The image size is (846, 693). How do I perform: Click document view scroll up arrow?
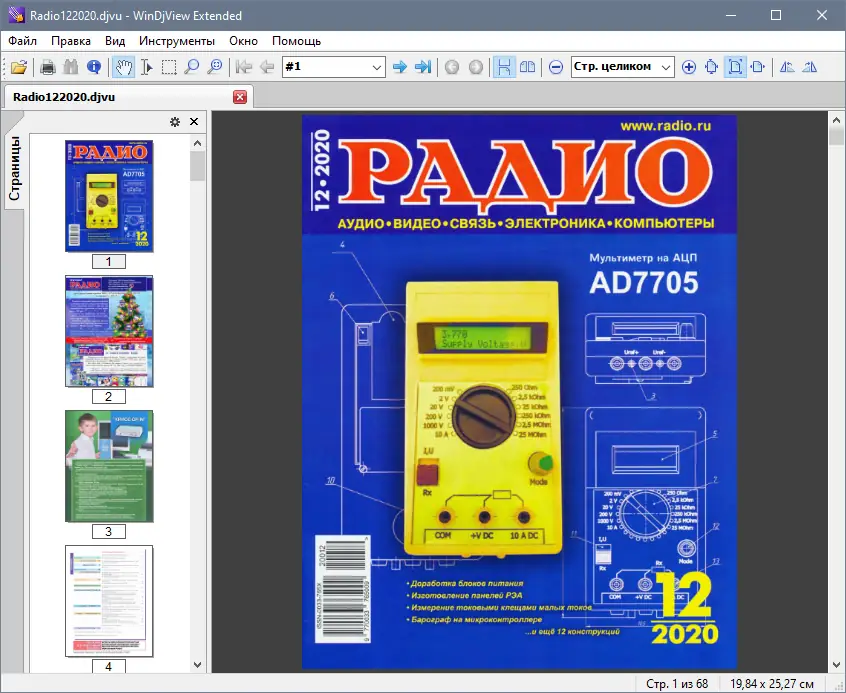point(836,120)
